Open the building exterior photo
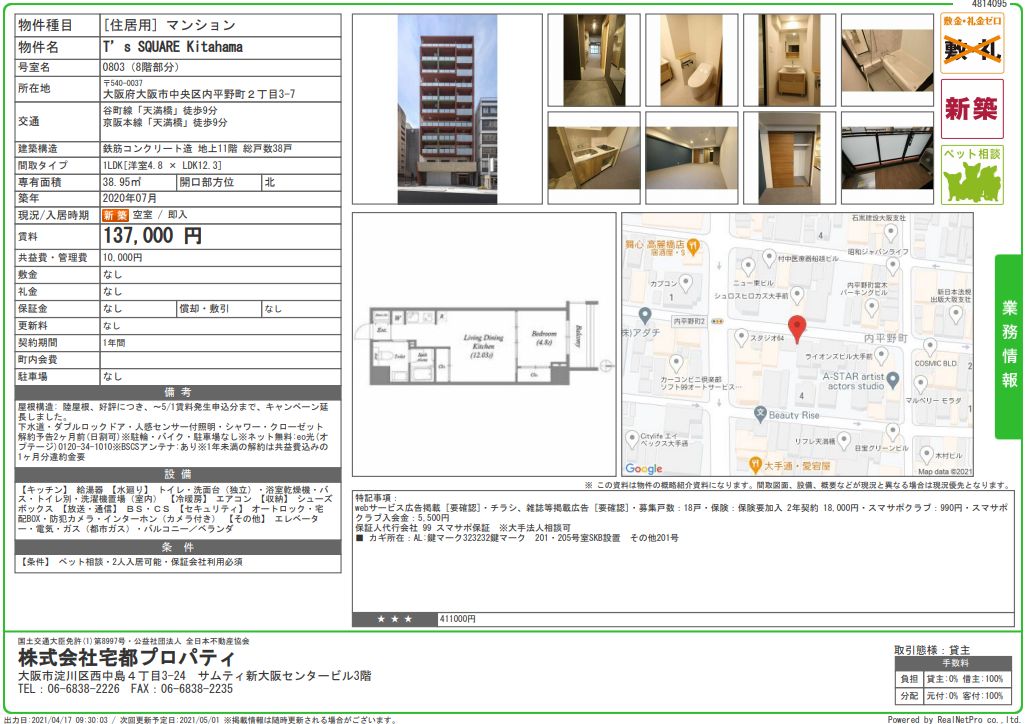This screenshot has height=724, width=1026. pos(447,109)
